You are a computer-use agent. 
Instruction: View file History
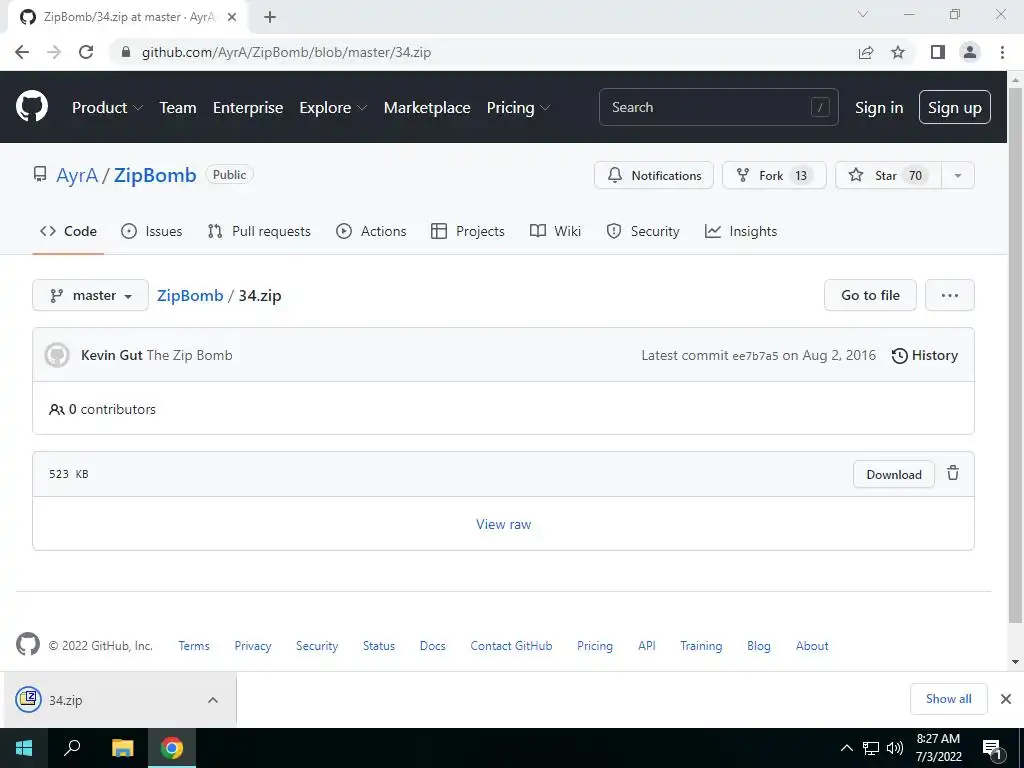(x=925, y=355)
